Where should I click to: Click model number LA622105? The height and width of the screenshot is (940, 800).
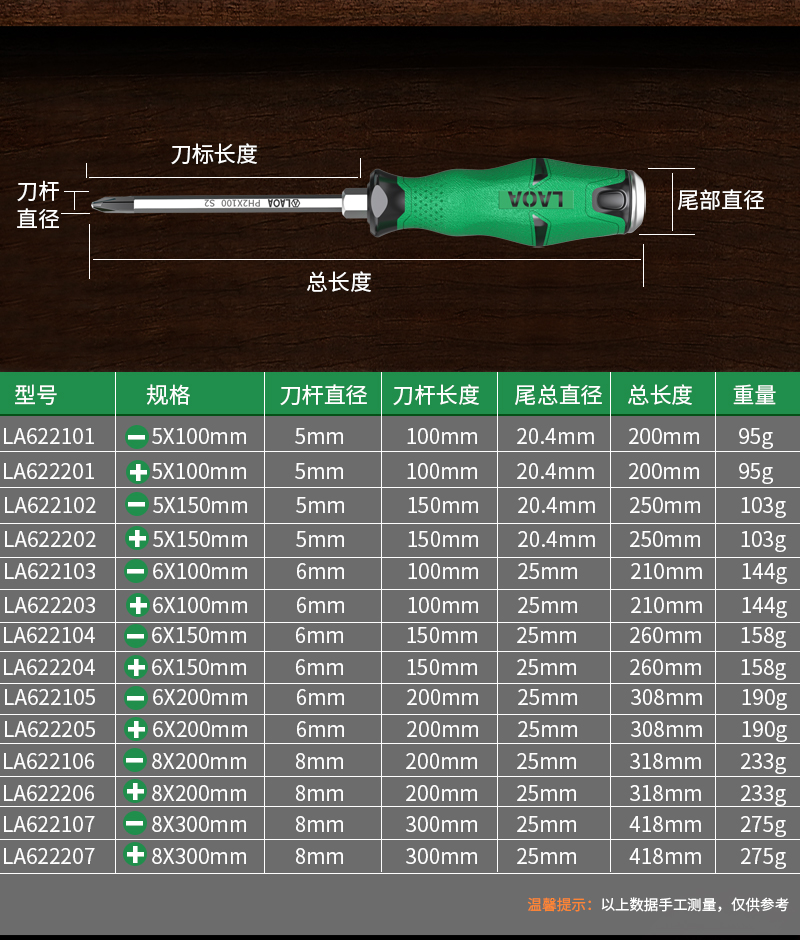[x=50, y=698]
